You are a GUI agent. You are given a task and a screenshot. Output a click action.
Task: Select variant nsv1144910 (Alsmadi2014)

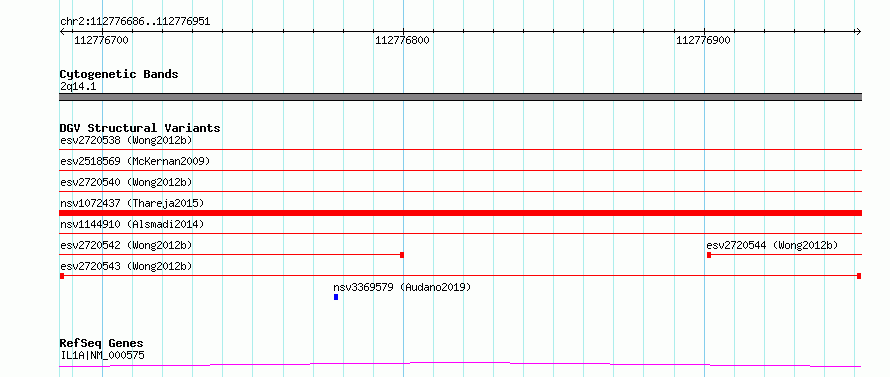(x=132, y=224)
